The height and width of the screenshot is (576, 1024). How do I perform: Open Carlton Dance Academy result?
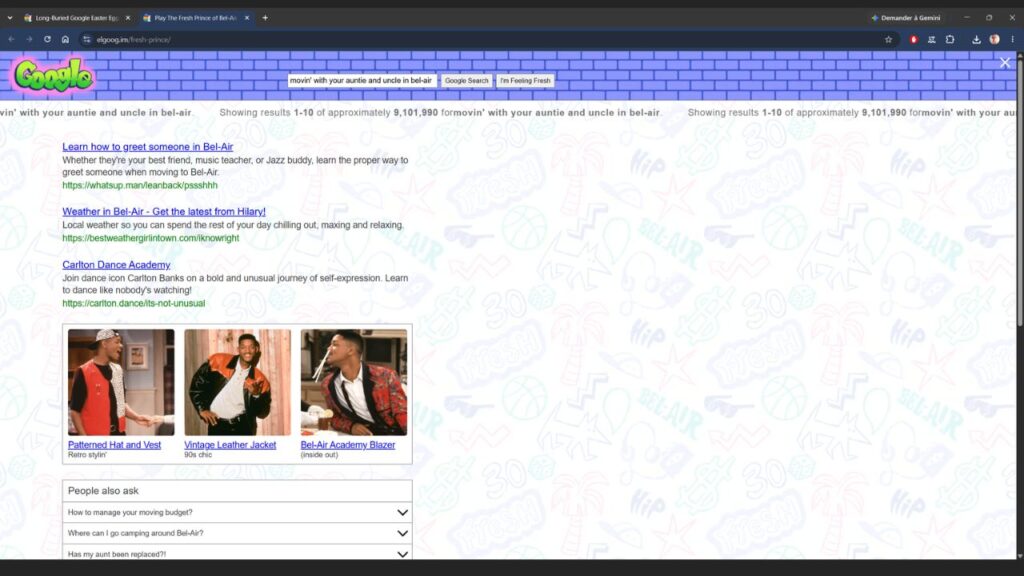(116, 264)
